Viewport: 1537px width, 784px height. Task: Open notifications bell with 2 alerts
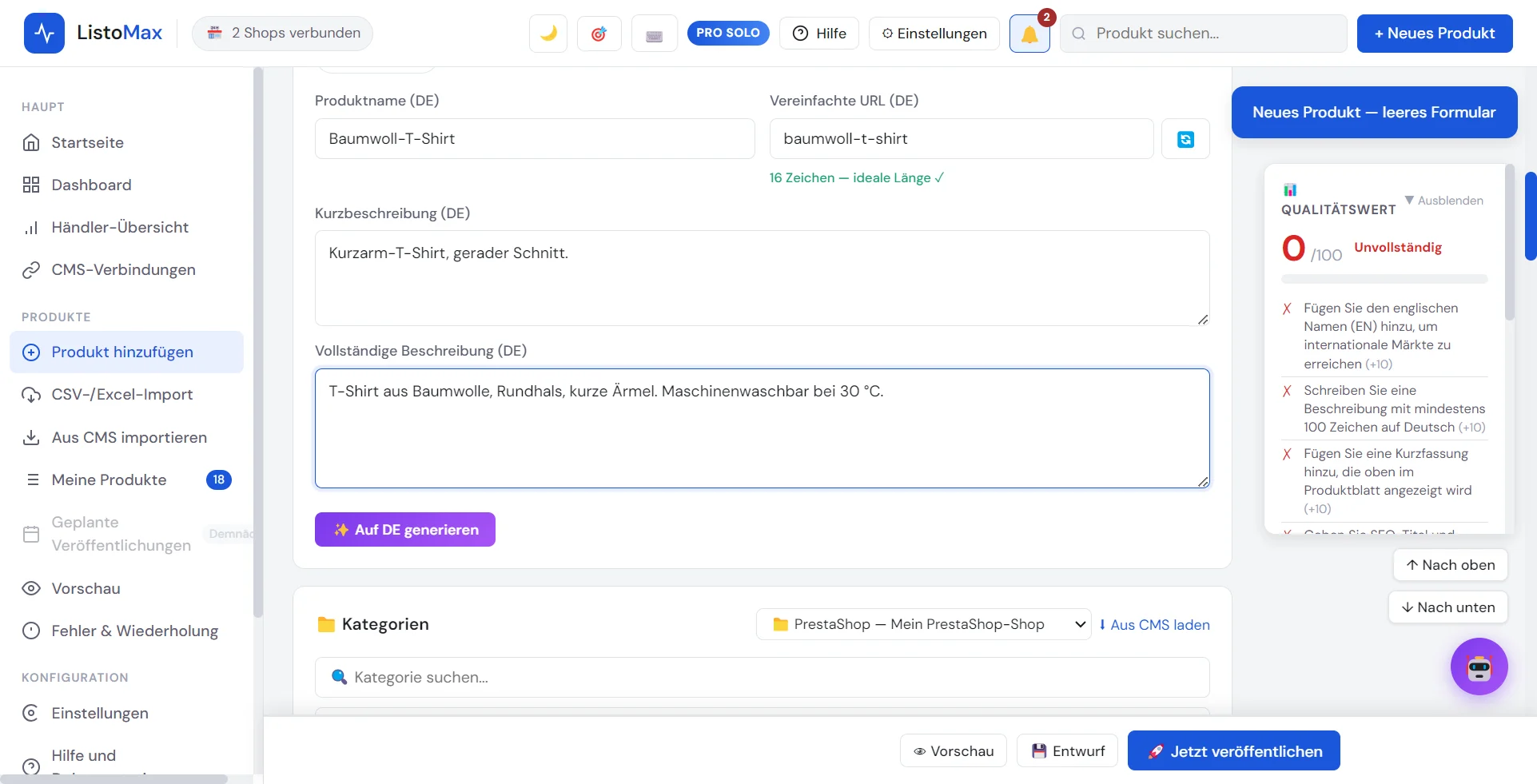click(1029, 34)
